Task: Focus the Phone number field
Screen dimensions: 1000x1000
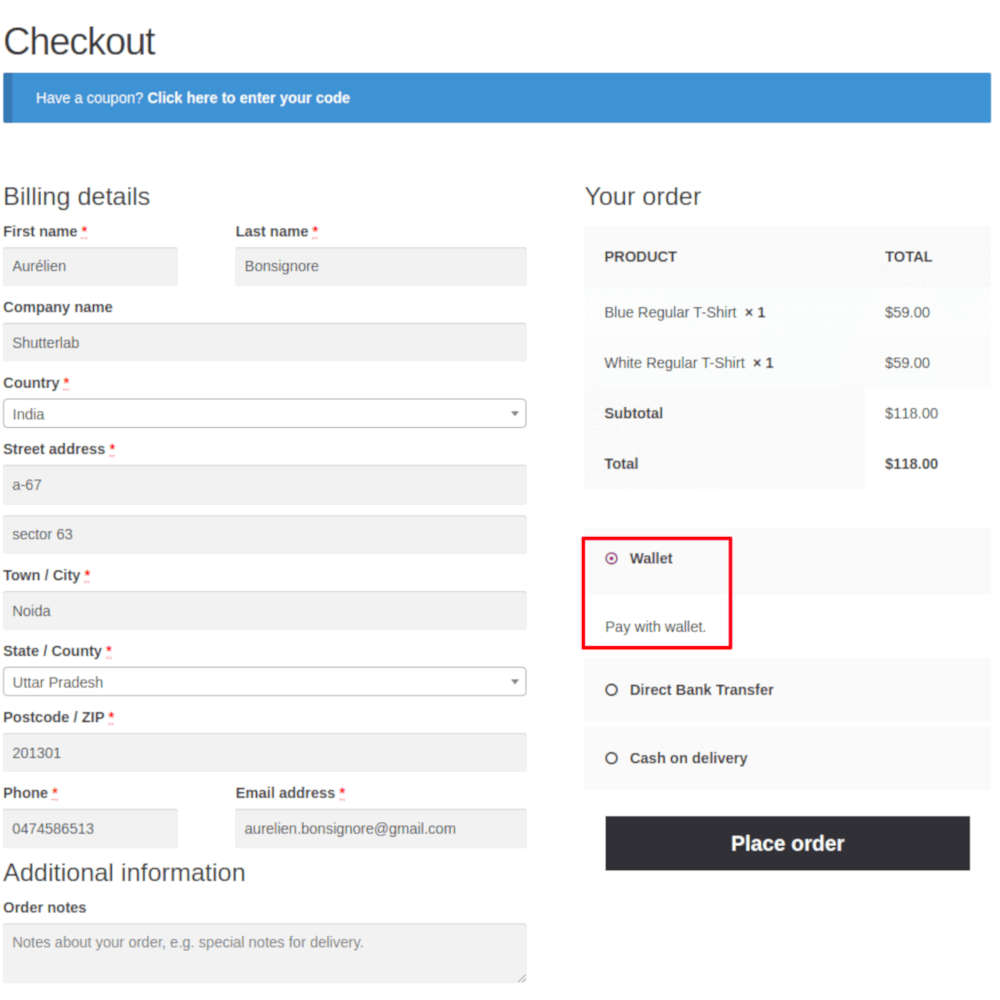Action: click(x=90, y=828)
